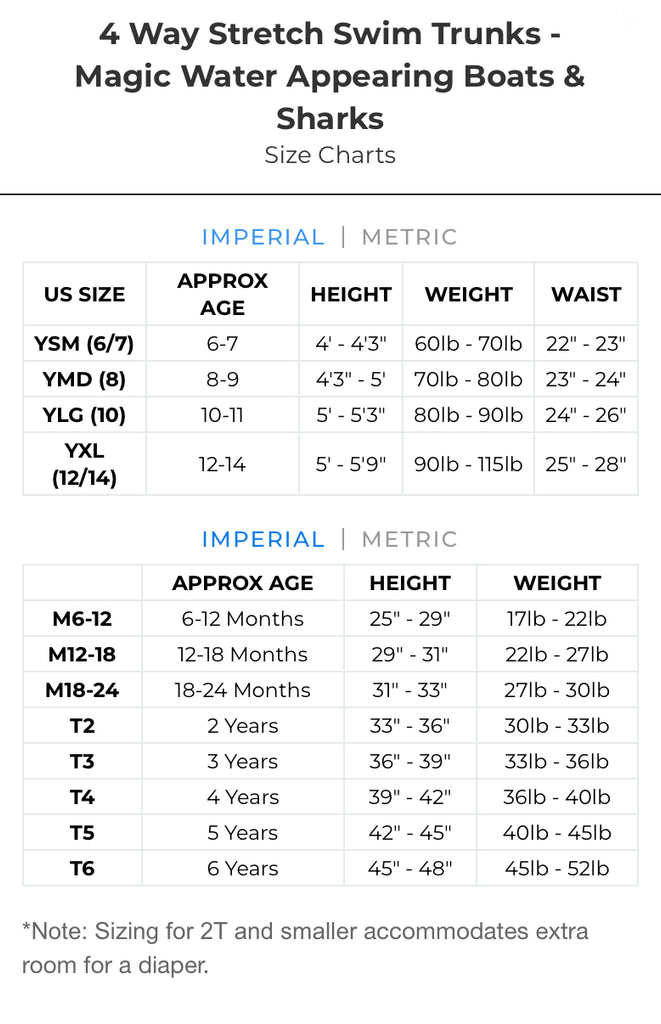The height and width of the screenshot is (1024, 661).
Task: Choose the T2 size row label
Action: pos(82,725)
